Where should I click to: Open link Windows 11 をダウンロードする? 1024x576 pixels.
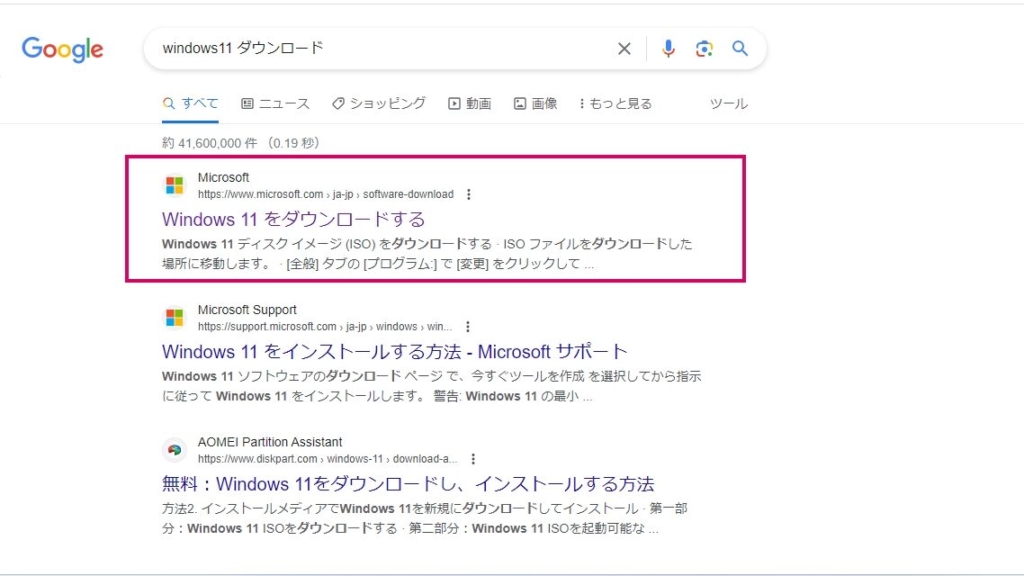[x=293, y=219]
